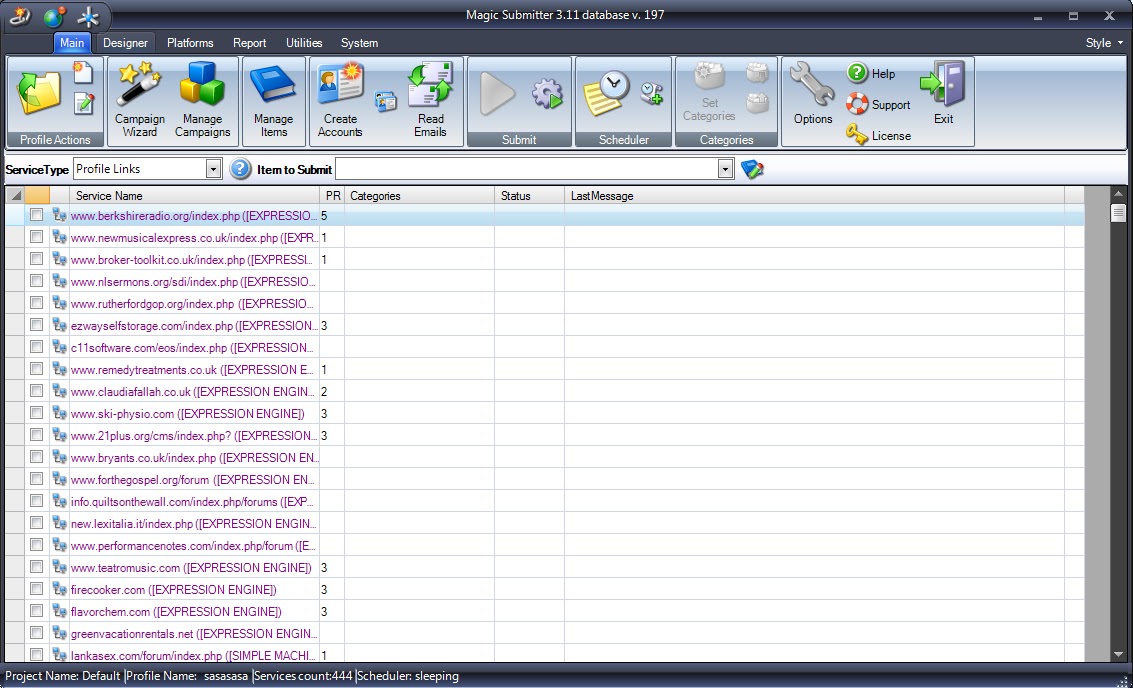
Task: Enable checkbox for www.claudiafallah.co.uk
Action: click(37, 390)
